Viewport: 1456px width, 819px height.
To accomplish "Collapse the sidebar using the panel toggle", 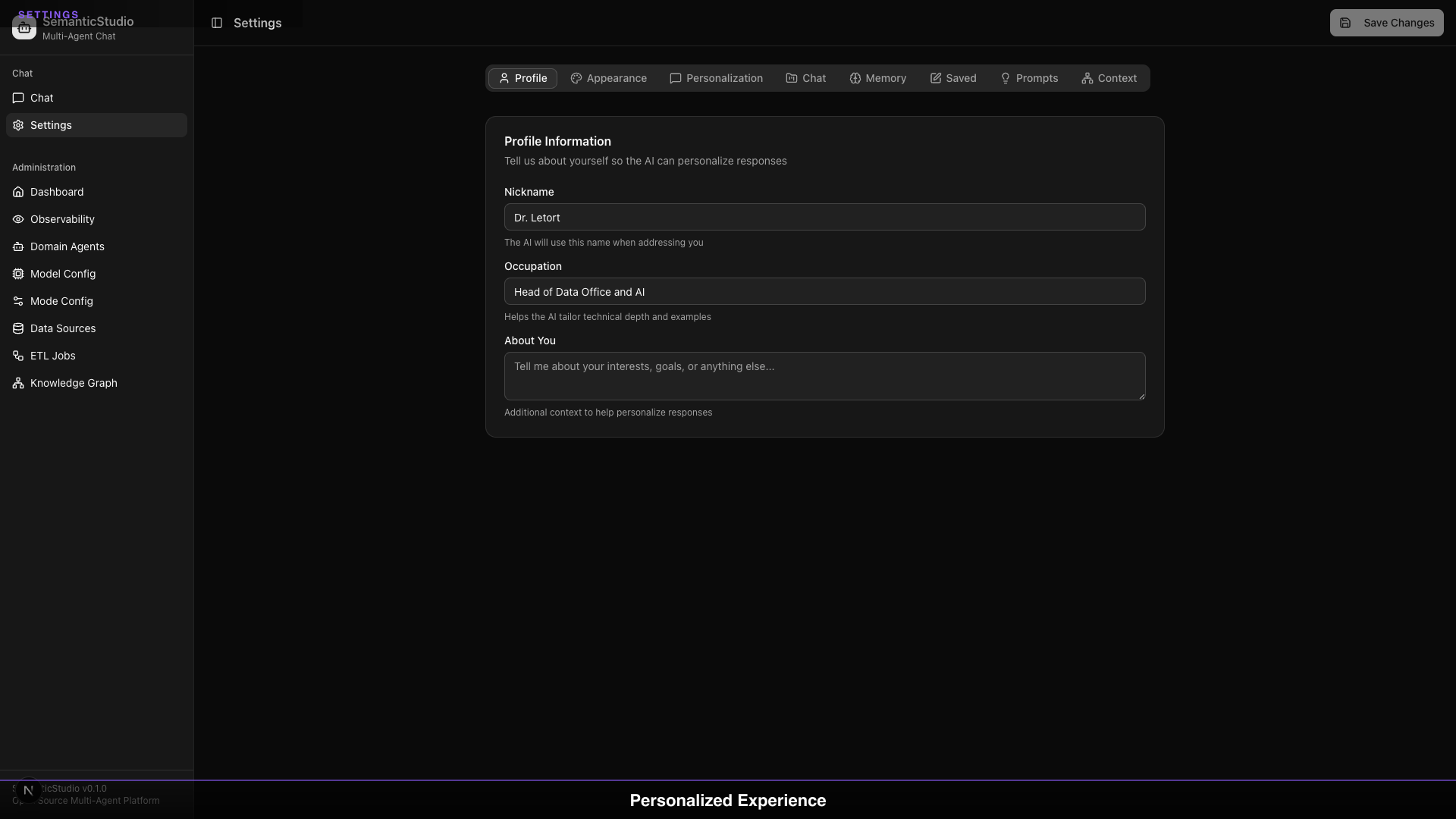I will (218, 23).
